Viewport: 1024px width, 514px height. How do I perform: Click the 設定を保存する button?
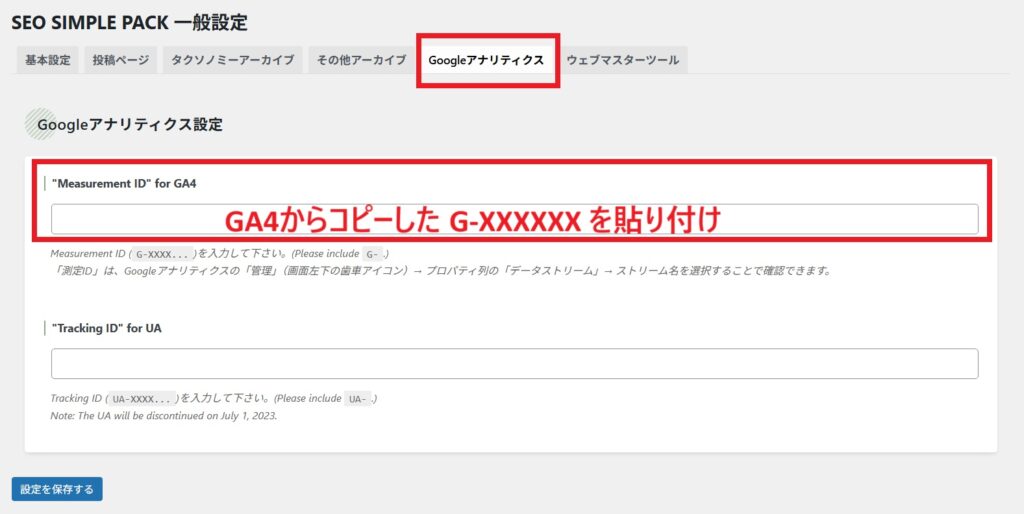(57, 489)
